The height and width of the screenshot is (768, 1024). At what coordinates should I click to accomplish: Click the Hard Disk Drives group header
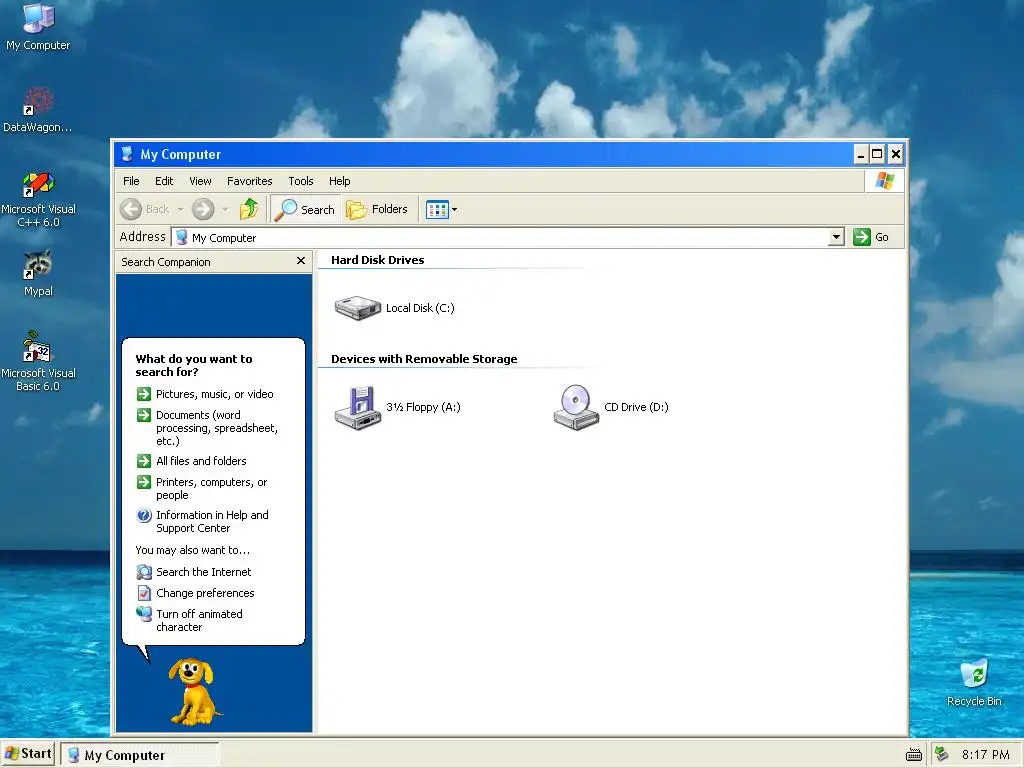point(377,260)
